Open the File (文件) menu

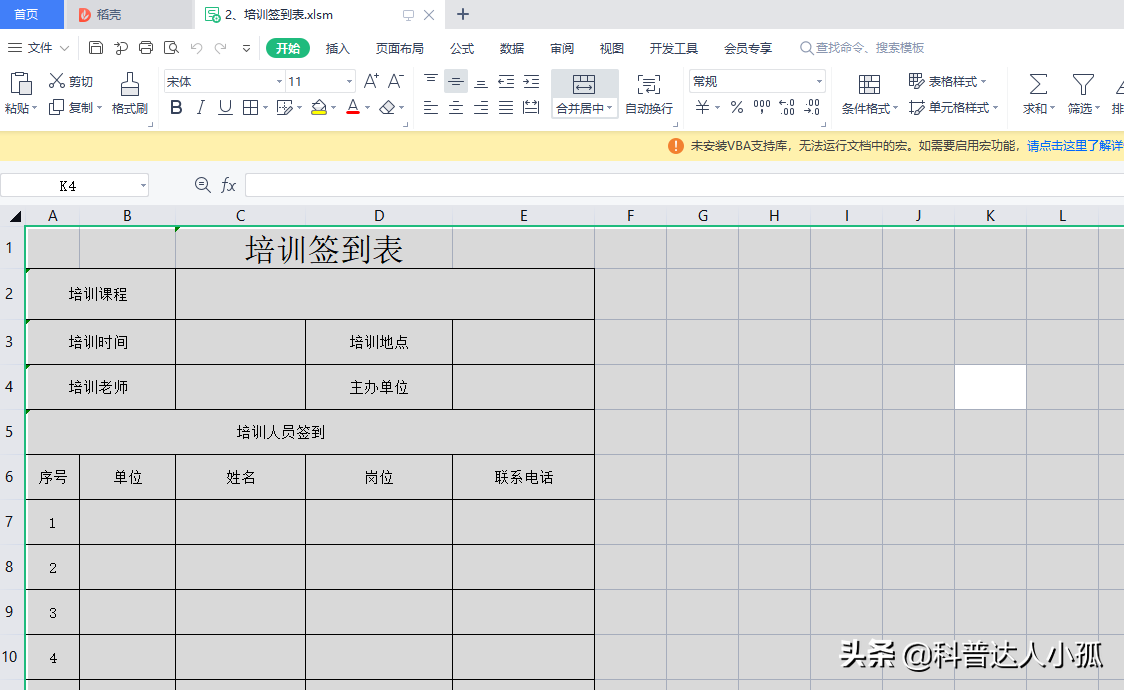39,48
